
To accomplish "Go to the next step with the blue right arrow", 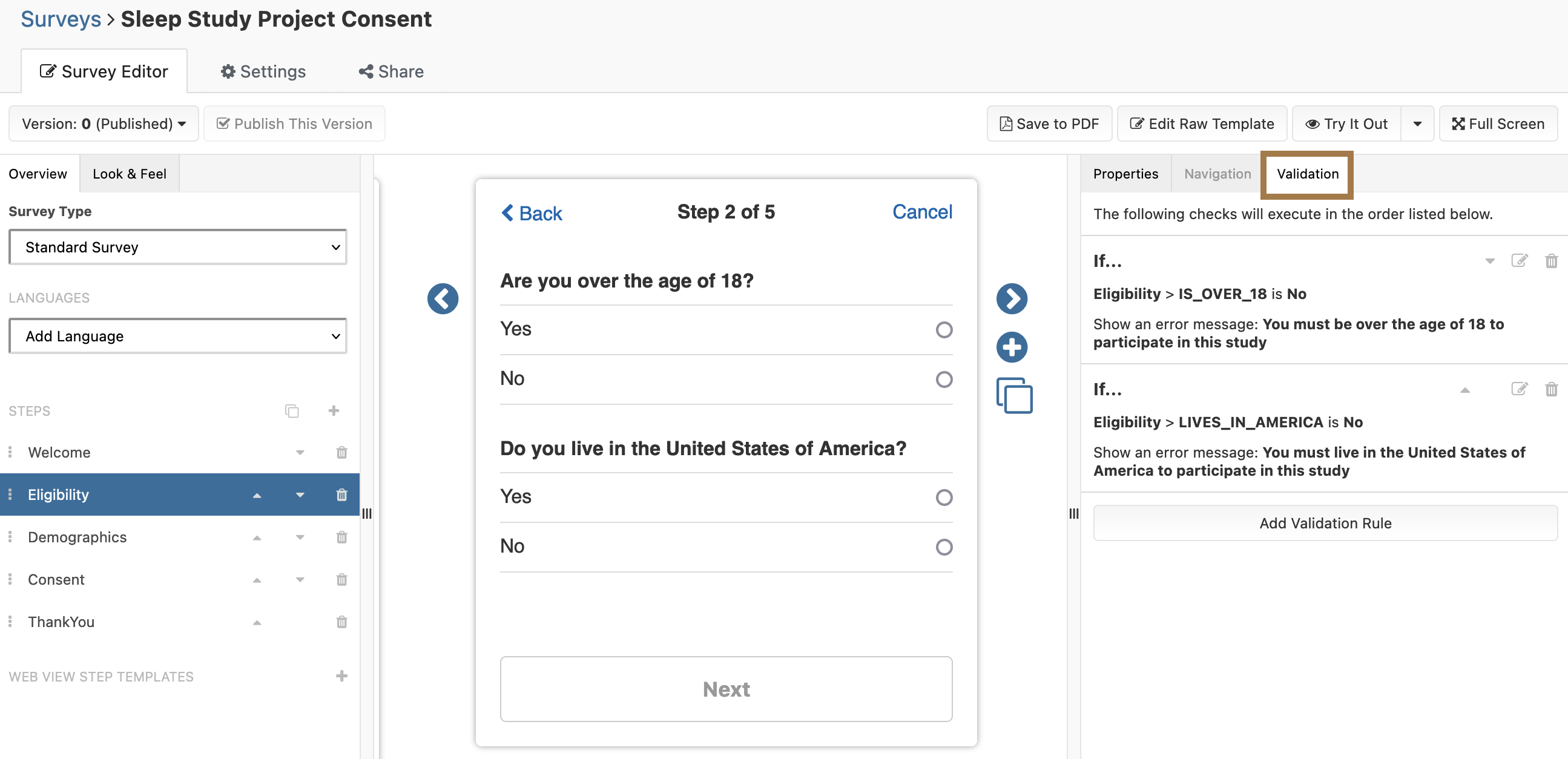I will click(x=1011, y=299).
